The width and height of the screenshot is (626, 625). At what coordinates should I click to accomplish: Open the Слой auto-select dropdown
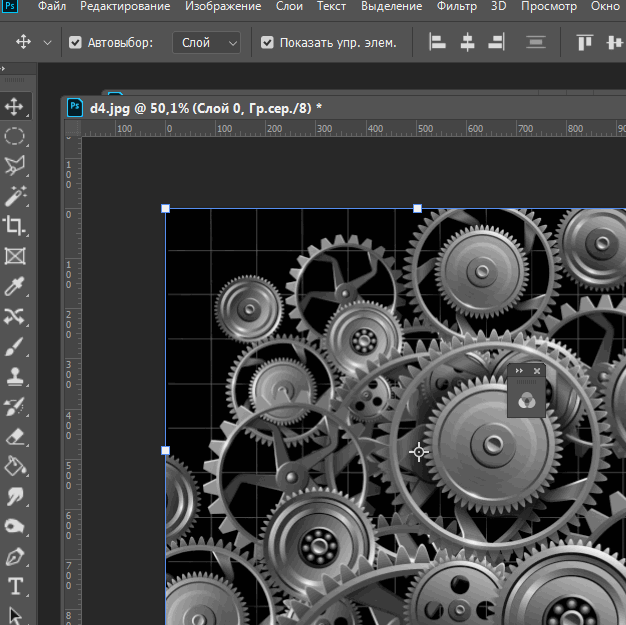tap(206, 42)
